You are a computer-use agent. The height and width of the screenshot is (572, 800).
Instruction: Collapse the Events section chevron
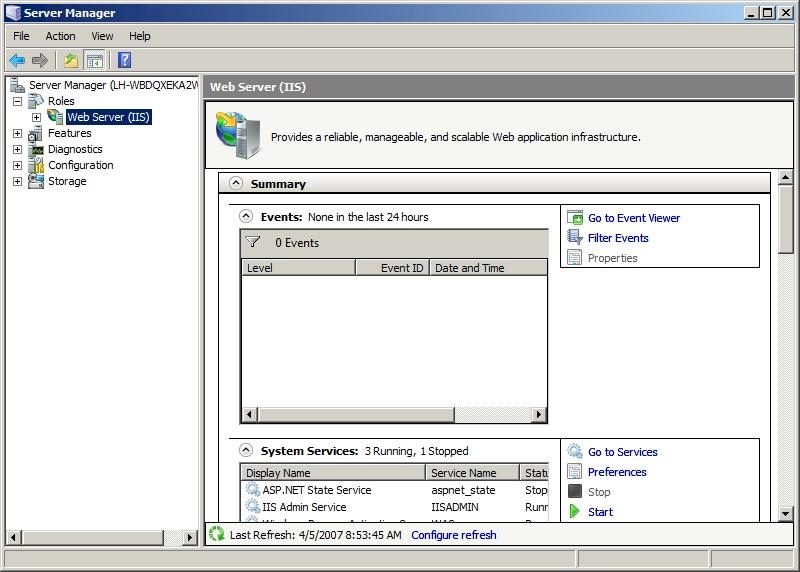pyautogui.click(x=246, y=216)
